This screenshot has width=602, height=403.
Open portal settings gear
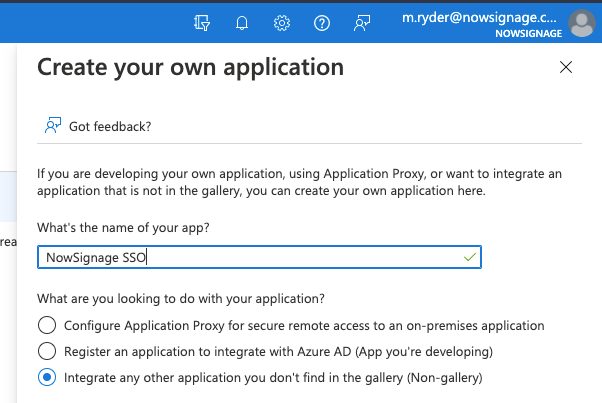[282, 22]
